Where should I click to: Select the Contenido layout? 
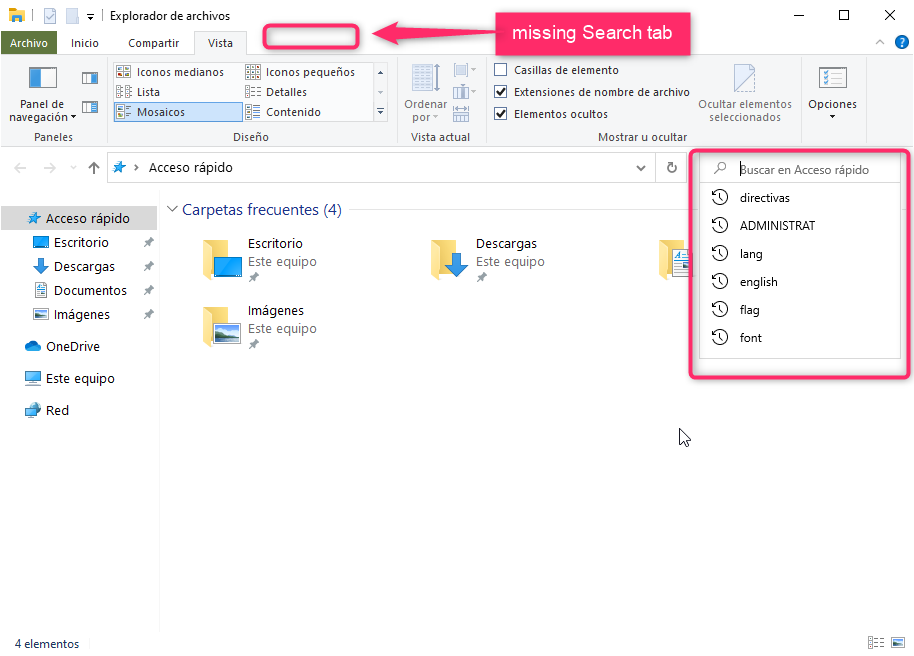pos(283,112)
